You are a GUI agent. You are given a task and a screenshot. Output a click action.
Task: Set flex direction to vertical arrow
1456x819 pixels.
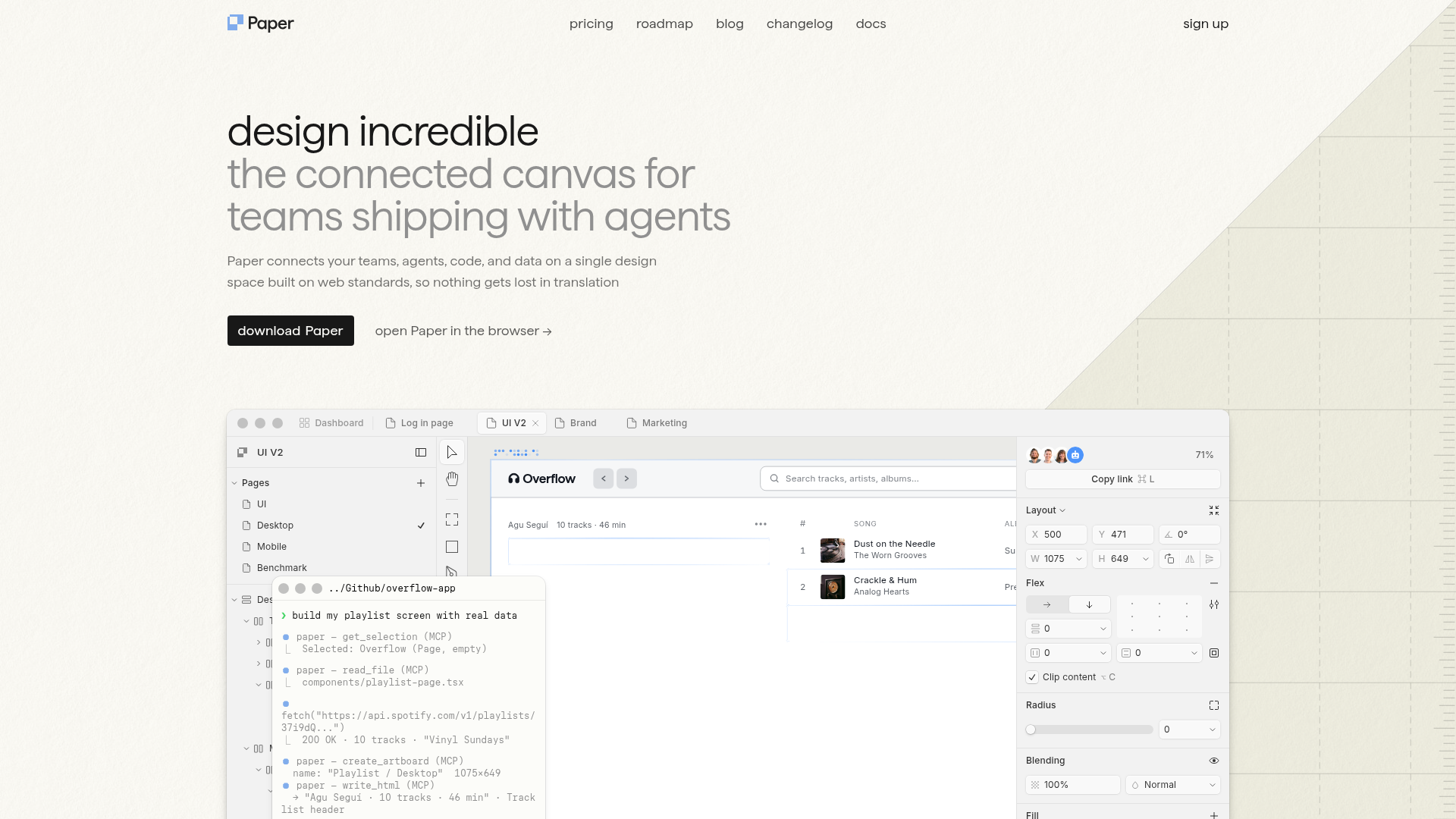click(1090, 604)
